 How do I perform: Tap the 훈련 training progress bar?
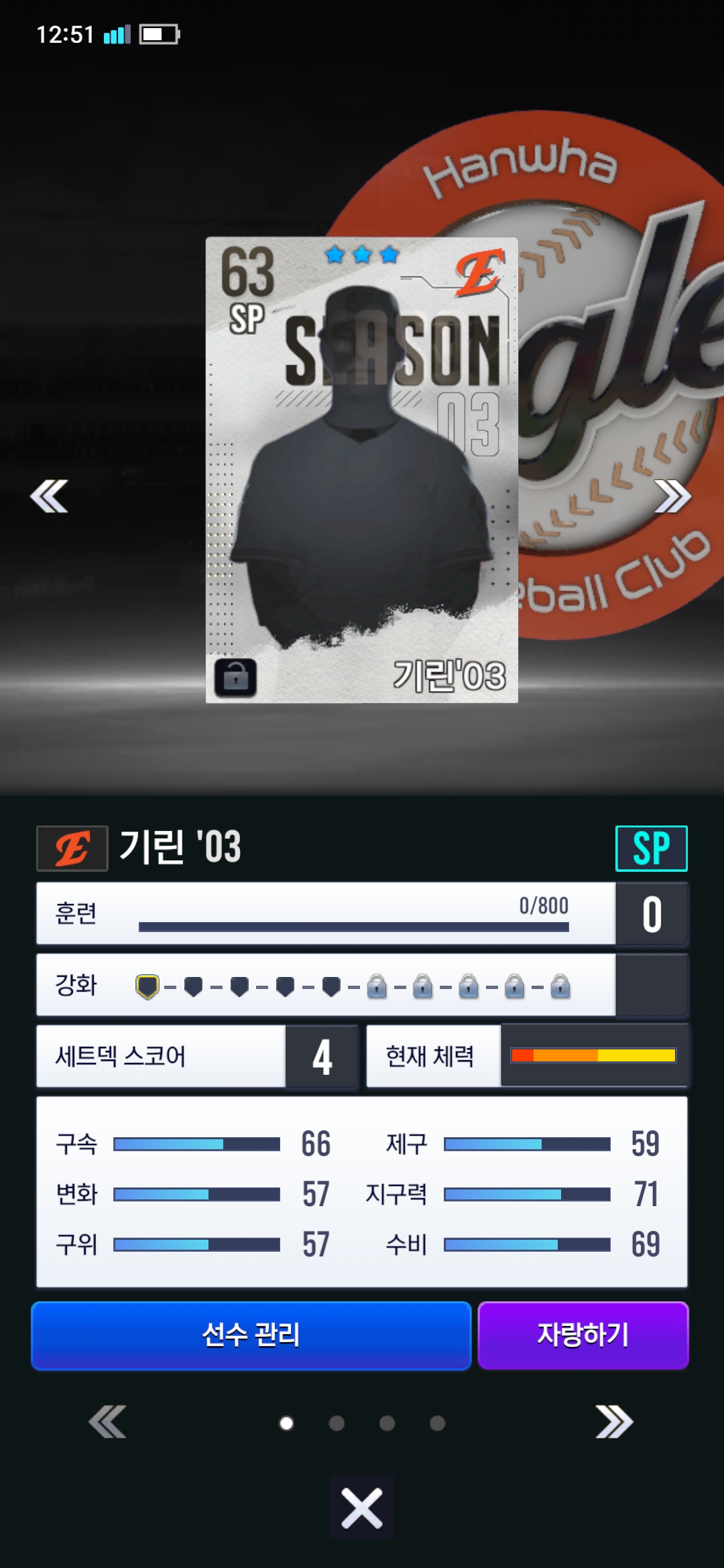(353, 927)
